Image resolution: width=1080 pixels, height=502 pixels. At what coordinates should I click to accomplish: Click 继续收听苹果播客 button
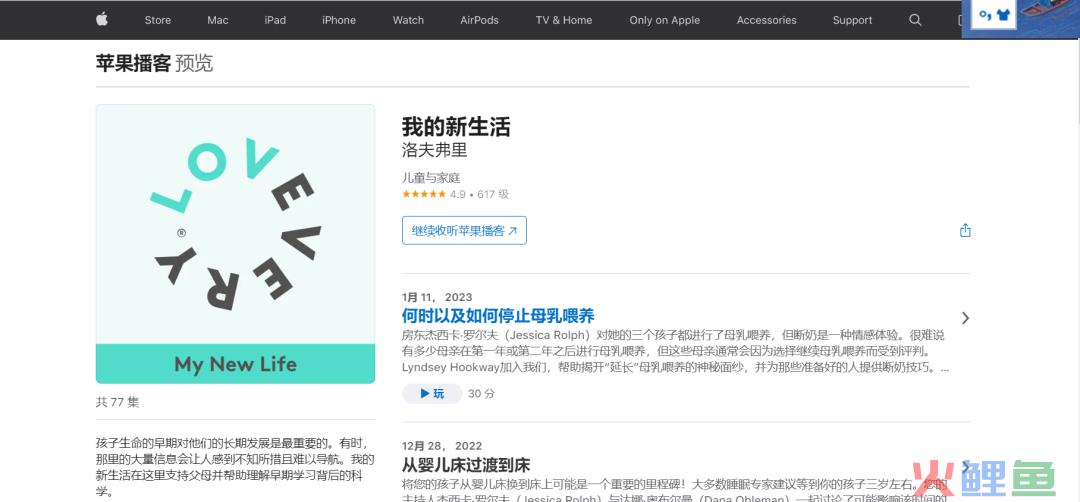(x=464, y=231)
